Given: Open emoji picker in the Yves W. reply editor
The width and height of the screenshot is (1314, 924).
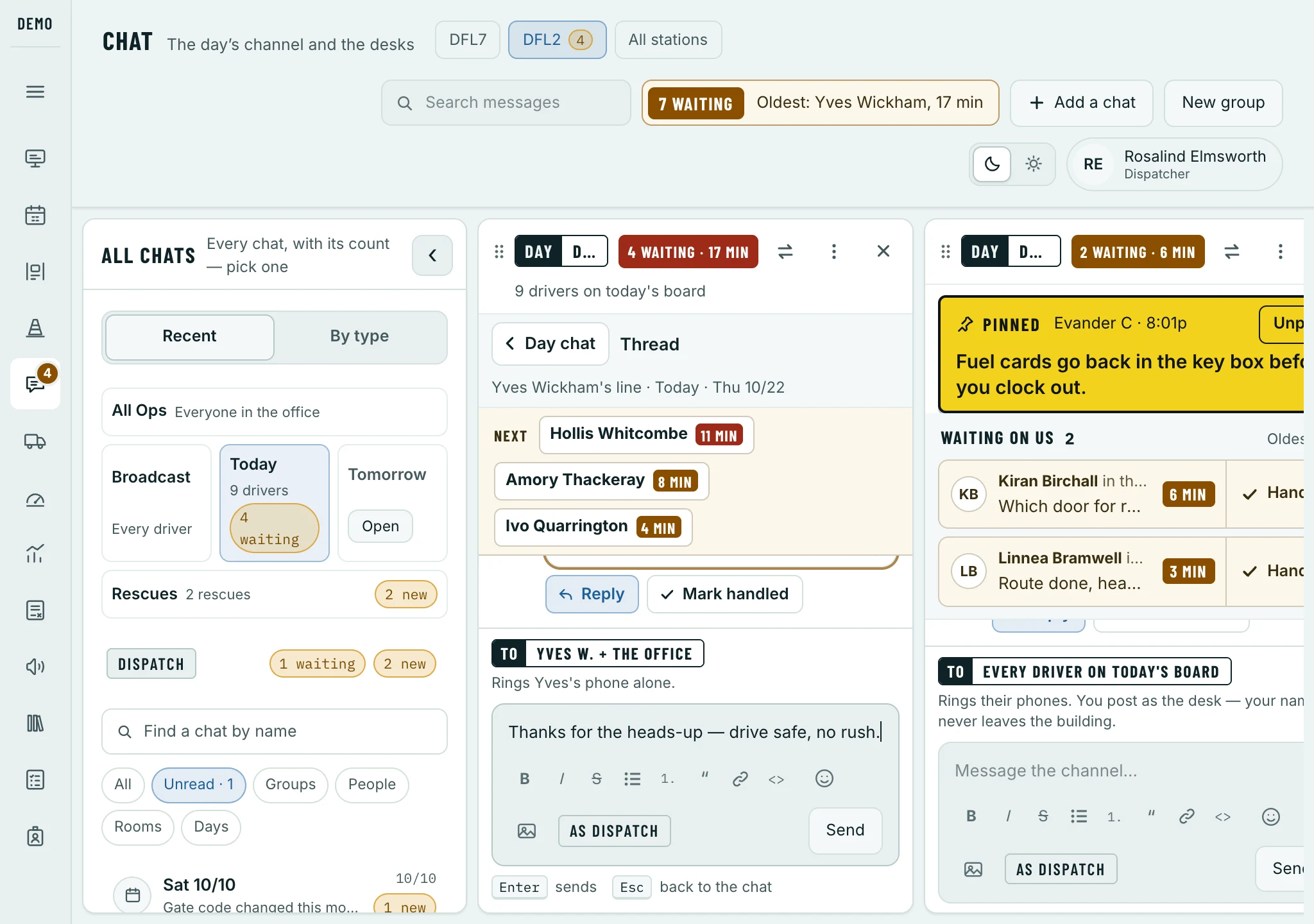Looking at the screenshot, I should [824, 778].
